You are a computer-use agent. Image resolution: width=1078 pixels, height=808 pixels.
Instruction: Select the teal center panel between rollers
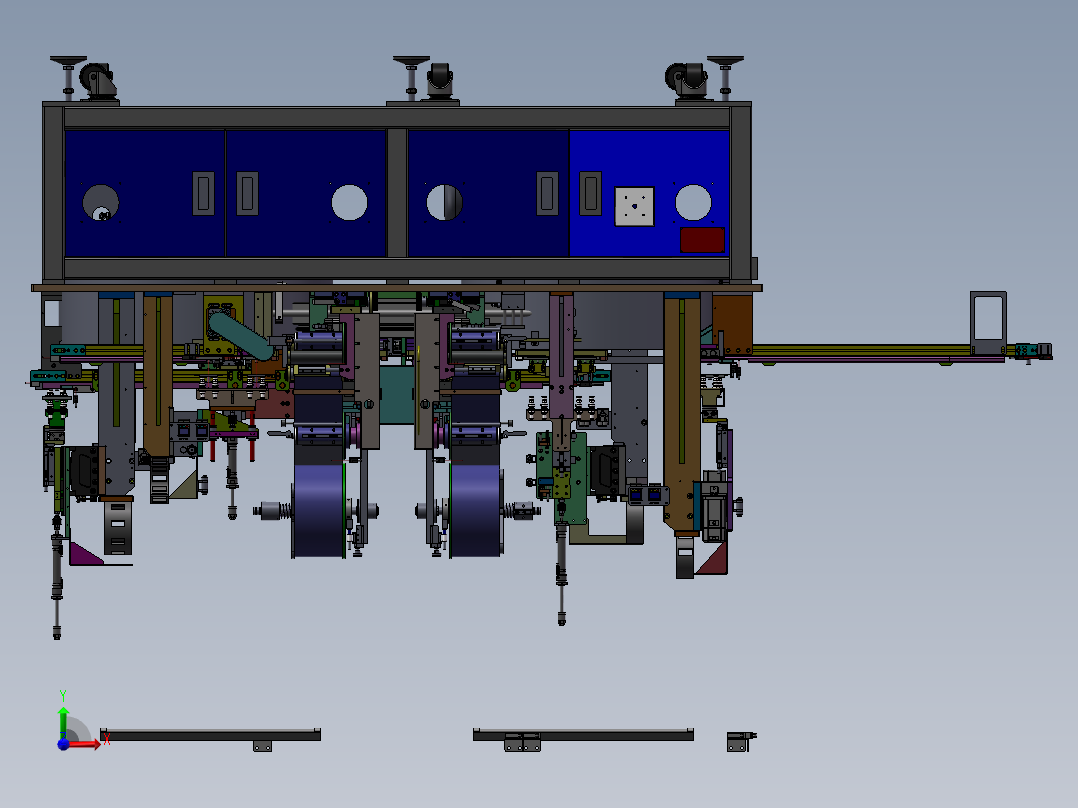click(x=397, y=395)
